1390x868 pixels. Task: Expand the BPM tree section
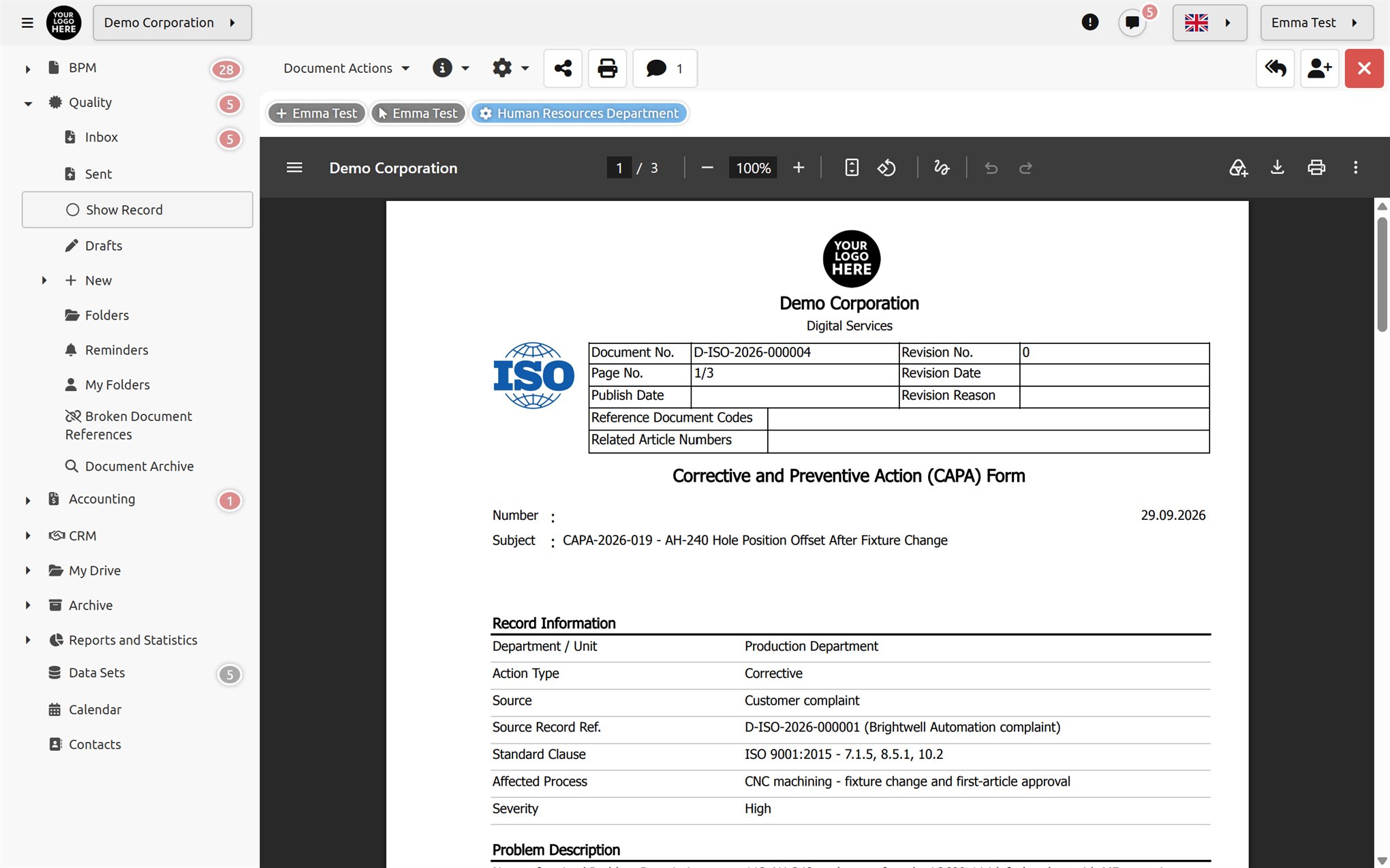28,69
